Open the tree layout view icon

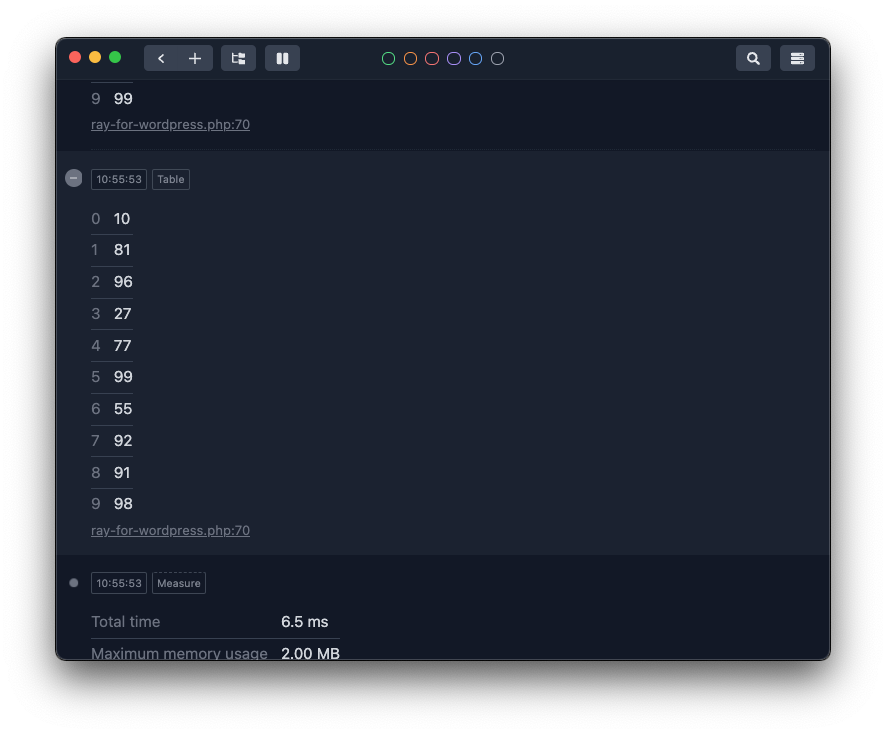tap(238, 58)
